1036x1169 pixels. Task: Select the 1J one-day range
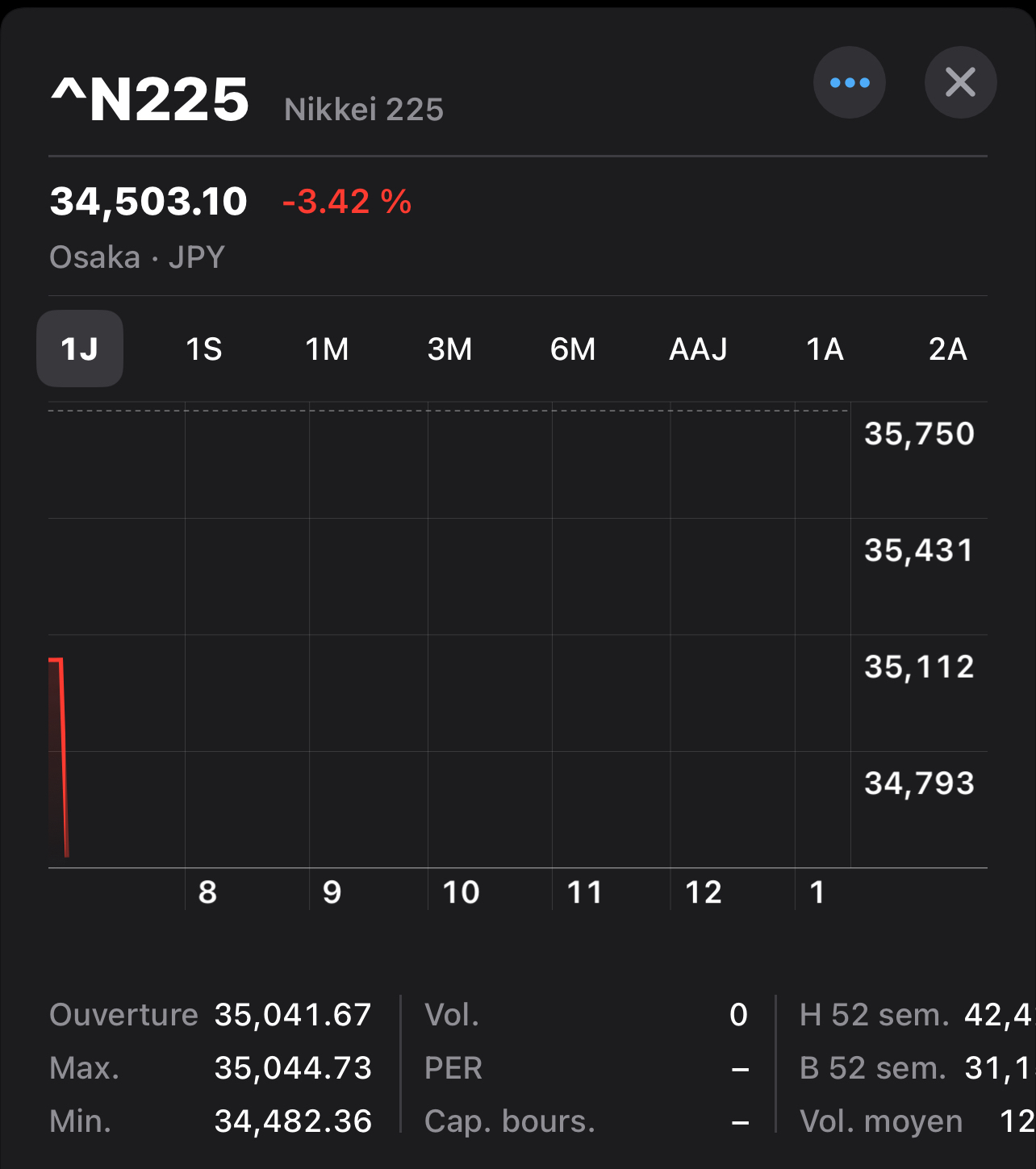(x=80, y=349)
